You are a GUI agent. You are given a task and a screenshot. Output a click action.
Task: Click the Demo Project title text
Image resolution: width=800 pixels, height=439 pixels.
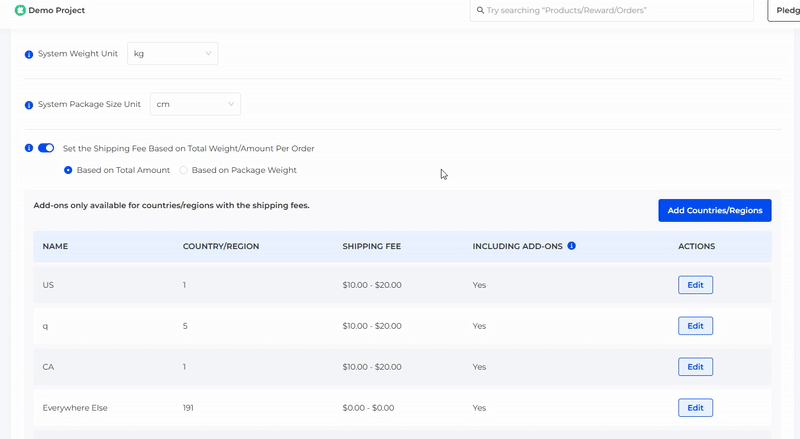(x=57, y=10)
